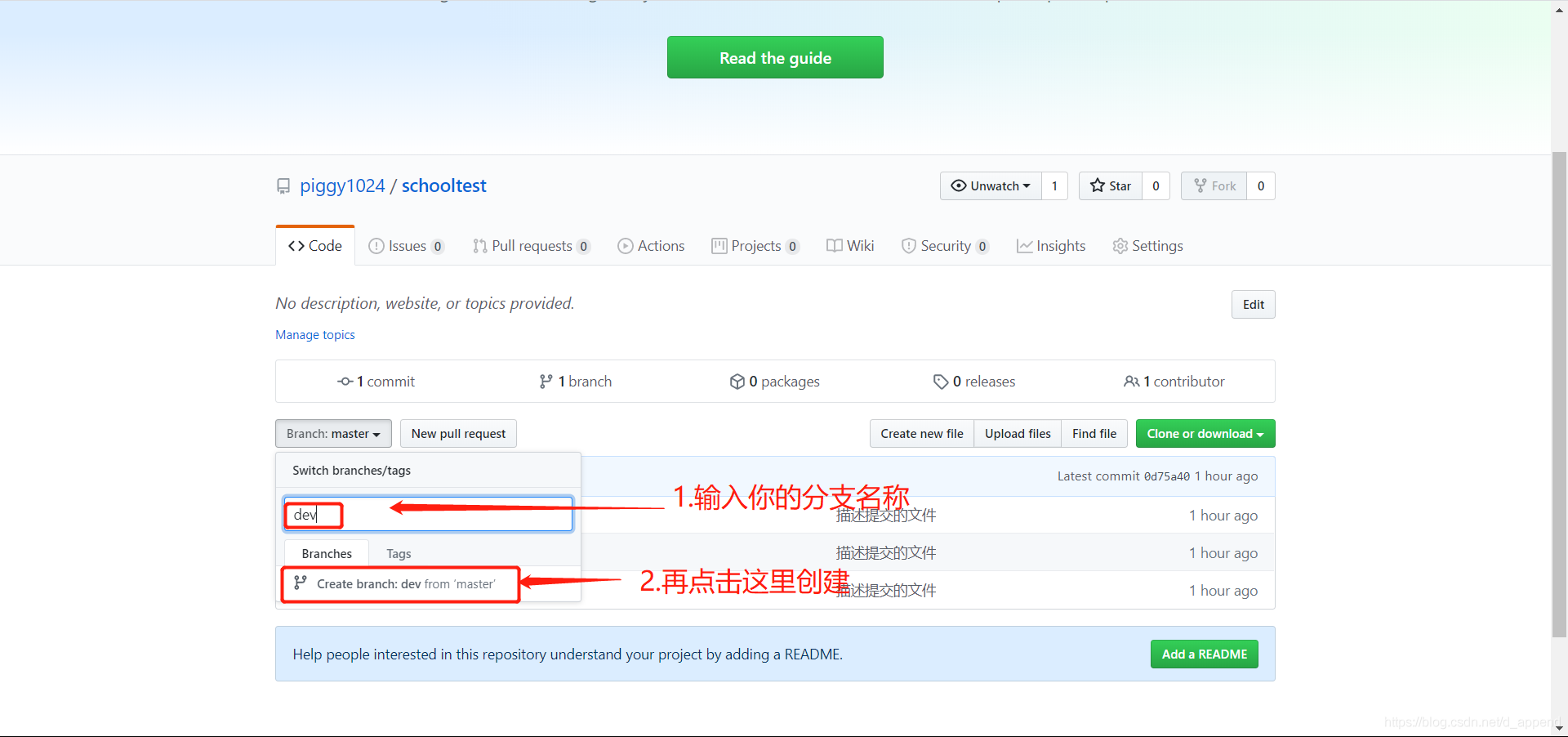View the Insights tab
Screen dimensions: 1568x737
pos(1051,246)
